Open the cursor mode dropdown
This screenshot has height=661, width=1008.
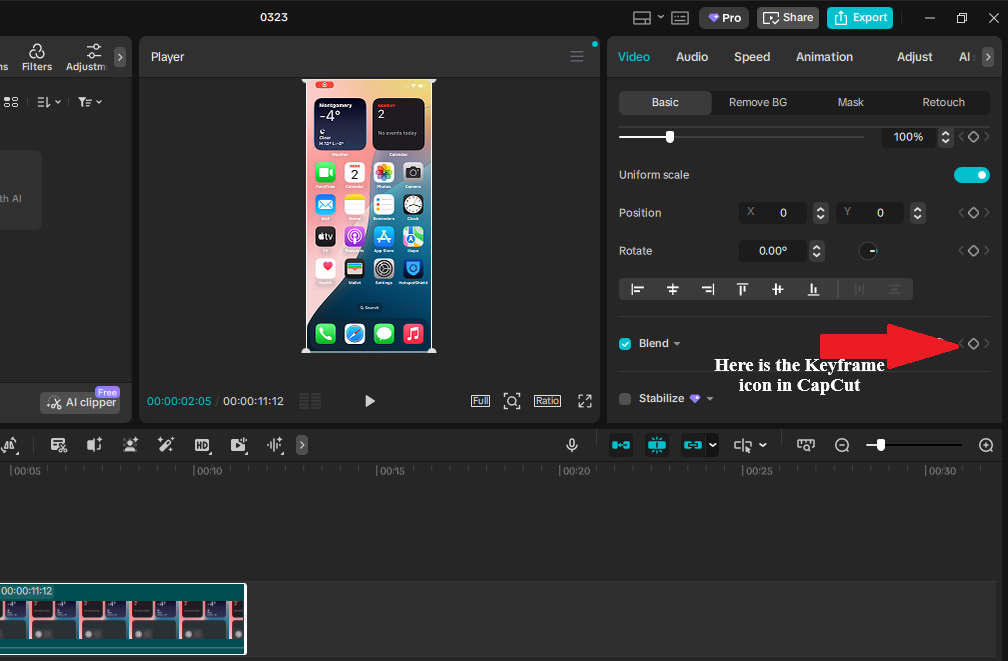(762, 445)
